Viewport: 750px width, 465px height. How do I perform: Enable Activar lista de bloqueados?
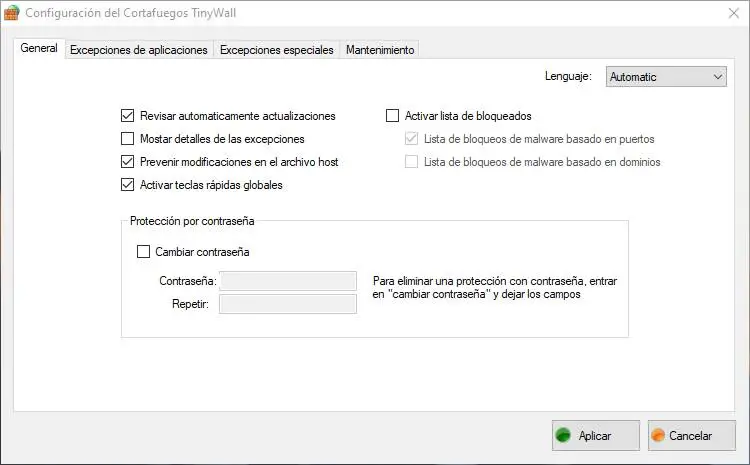coord(393,116)
